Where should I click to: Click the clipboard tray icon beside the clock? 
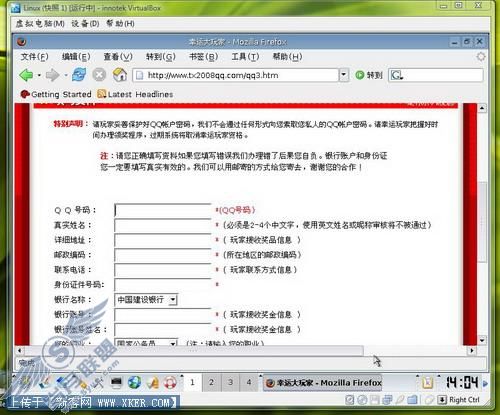click(427, 383)
